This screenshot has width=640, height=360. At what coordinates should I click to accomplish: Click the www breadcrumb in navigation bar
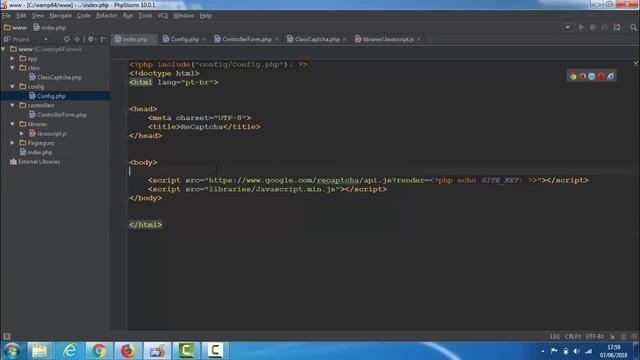click(15, 27)
